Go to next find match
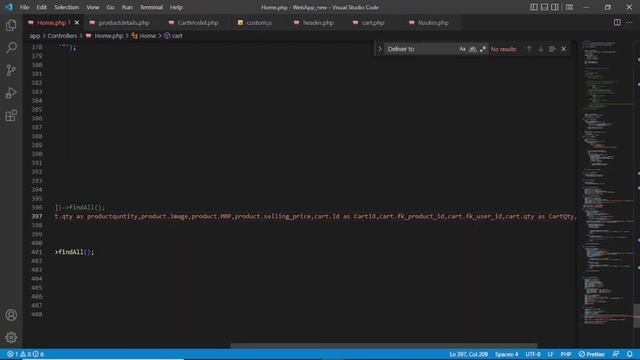The image size is (640, 360). (540, 49)
